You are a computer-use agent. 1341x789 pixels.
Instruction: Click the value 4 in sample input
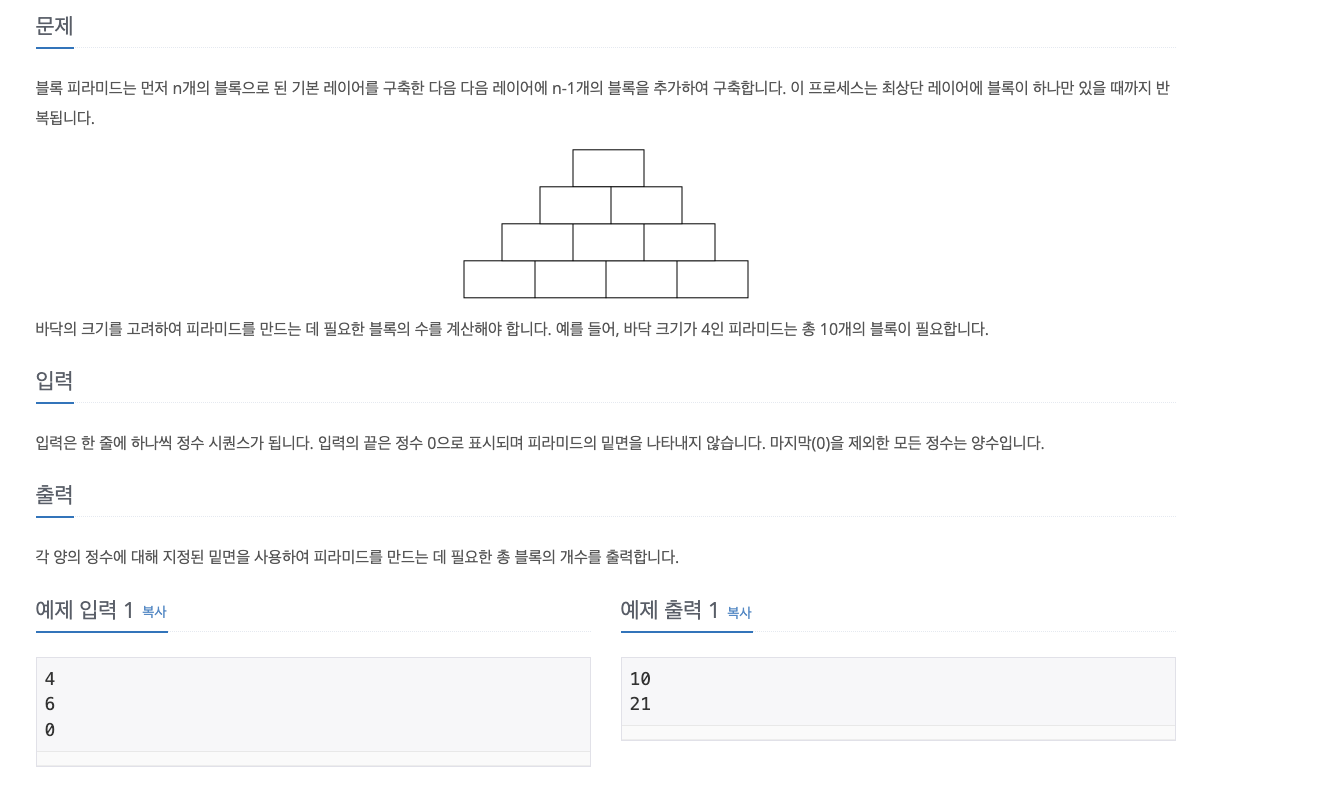pyautogui.click(x=50, y=679)
